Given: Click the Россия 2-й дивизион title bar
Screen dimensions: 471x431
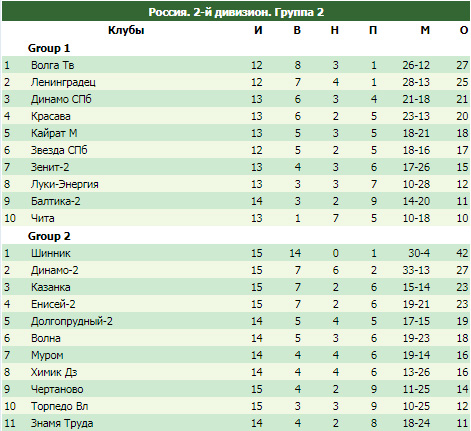Looking at the screenshot, I should [236, 12].
